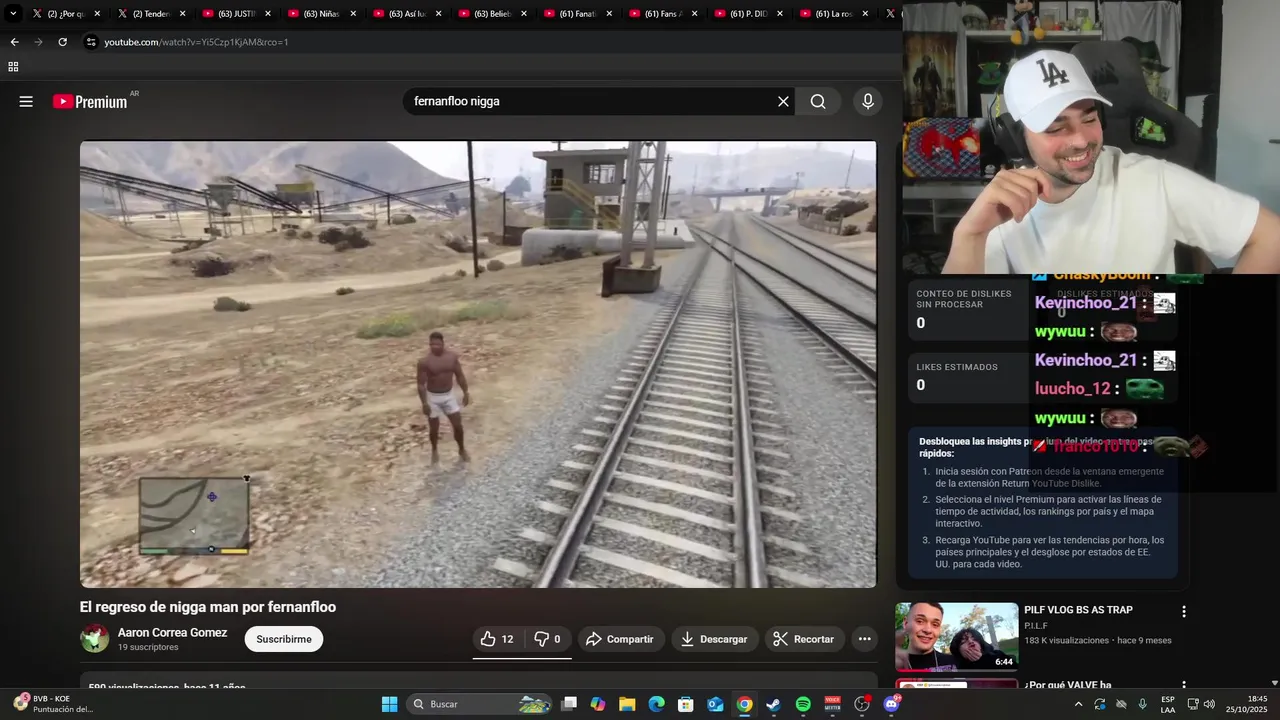
Task: Click the Windows taskbar Buscar search box
Action: click(x=480, y=704)
